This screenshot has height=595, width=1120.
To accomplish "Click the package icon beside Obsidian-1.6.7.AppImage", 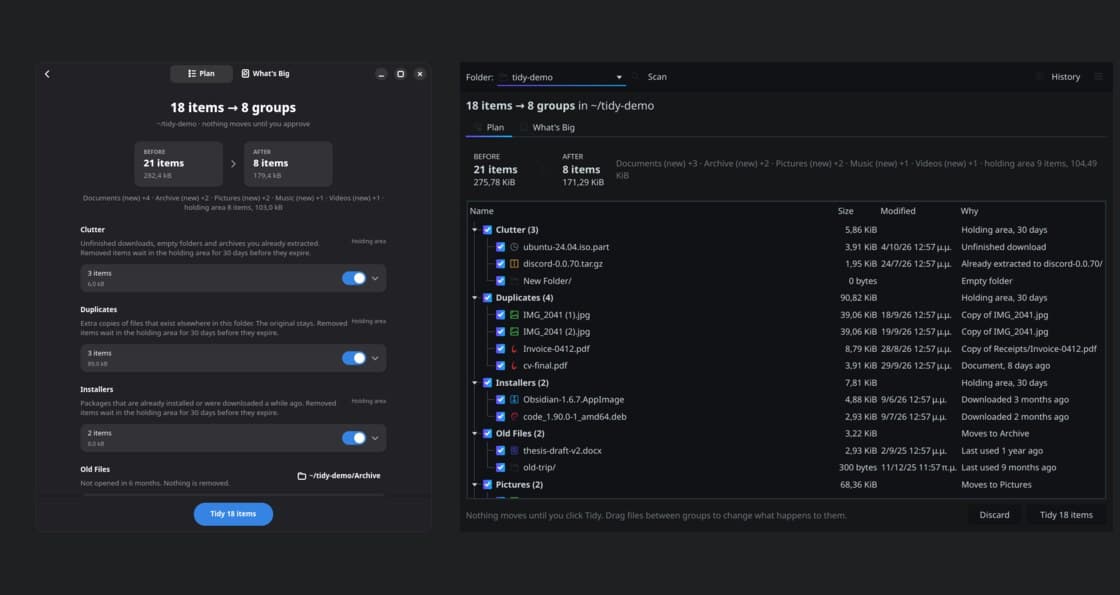I will click(x=514, y=399).
